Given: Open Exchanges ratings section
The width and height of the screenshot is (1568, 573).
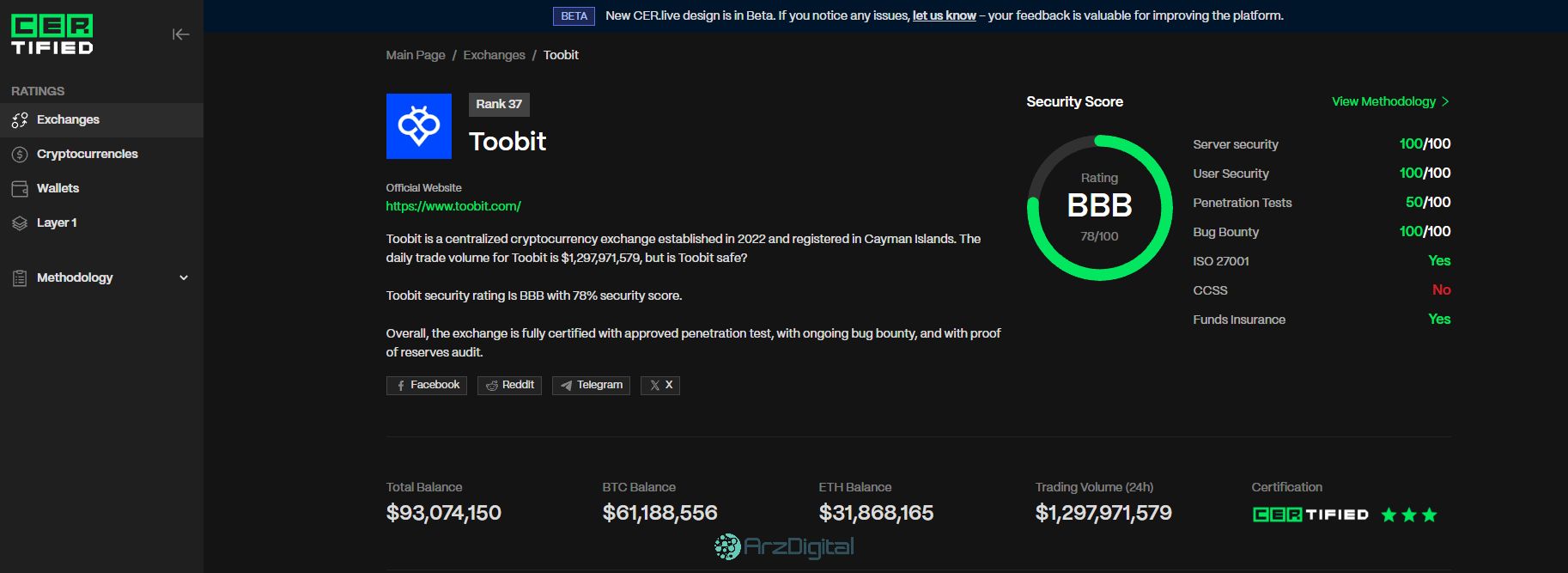Looking at the screenshot, I should (x=101, y=119).
